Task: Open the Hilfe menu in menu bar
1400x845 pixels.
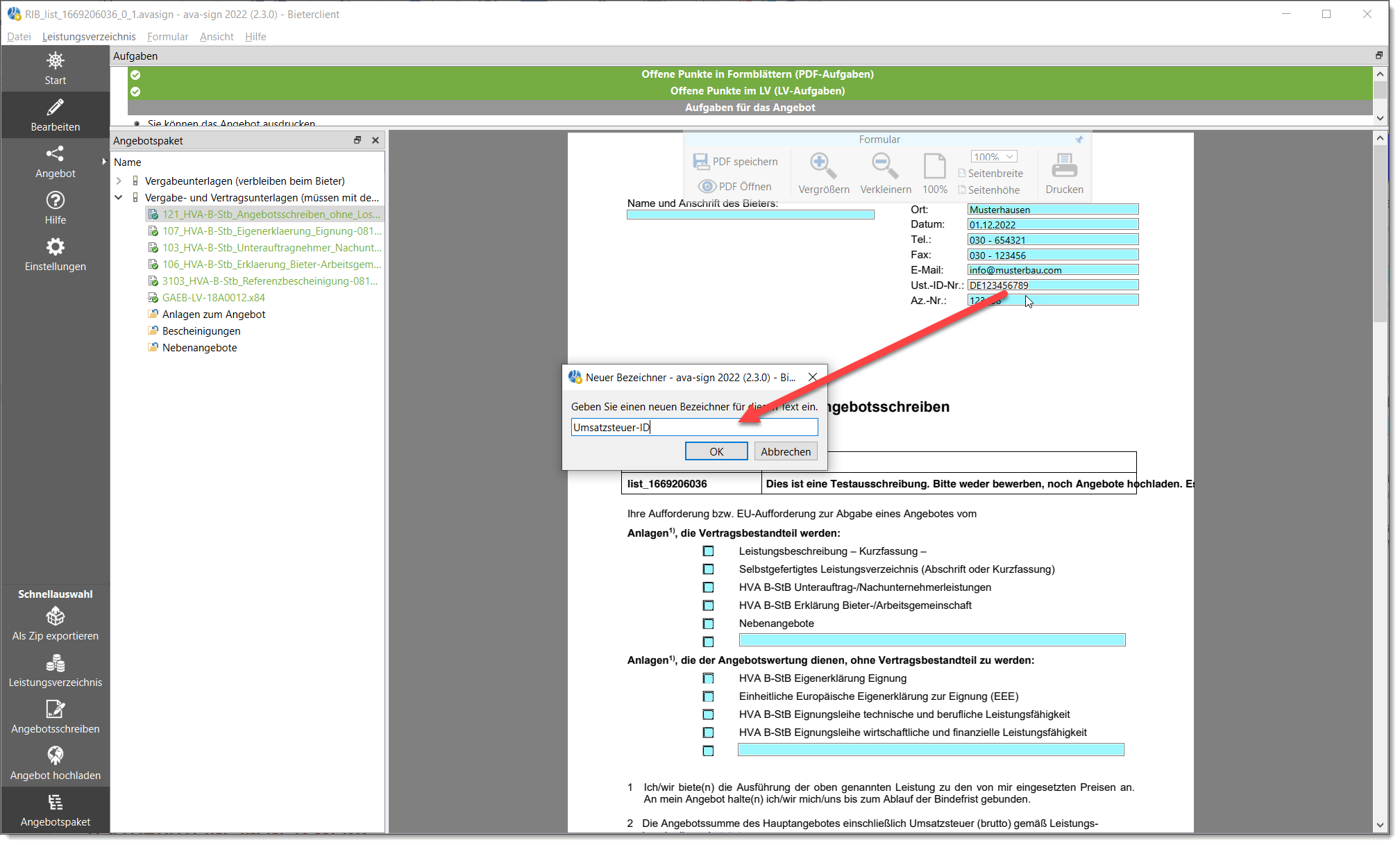Action: (255, 37)
